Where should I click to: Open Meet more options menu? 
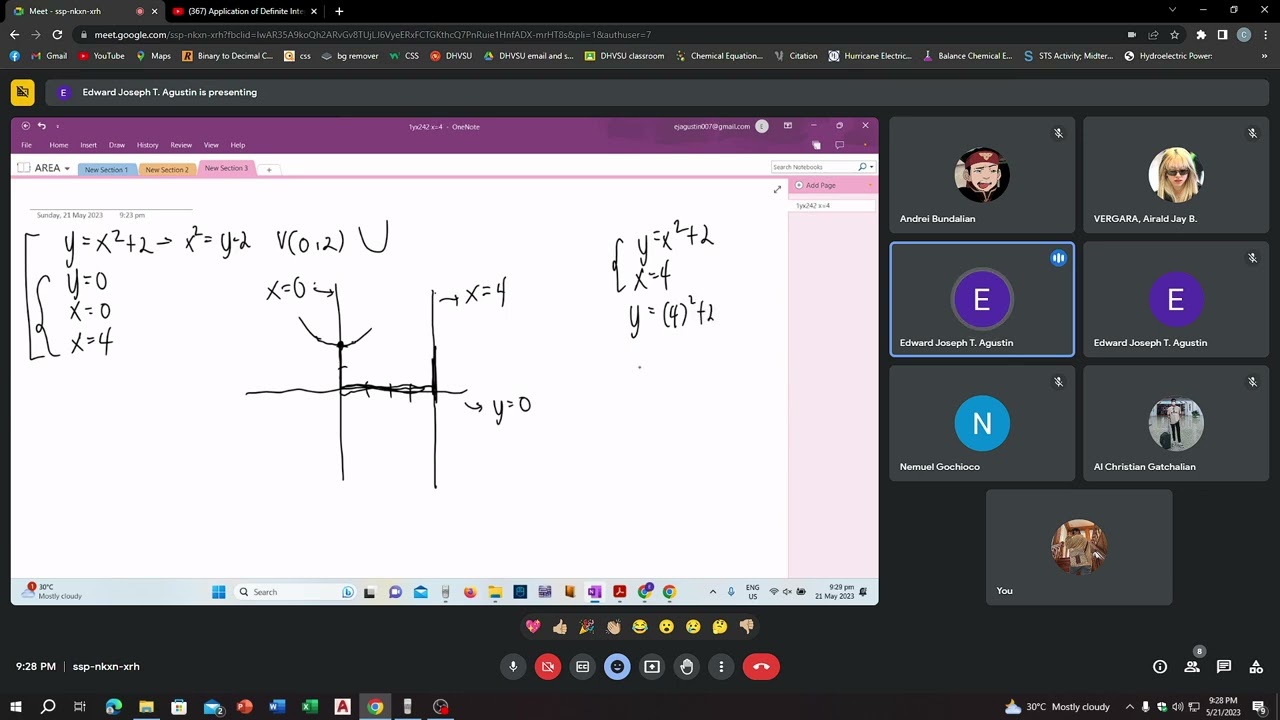click(x=721, y=667)
